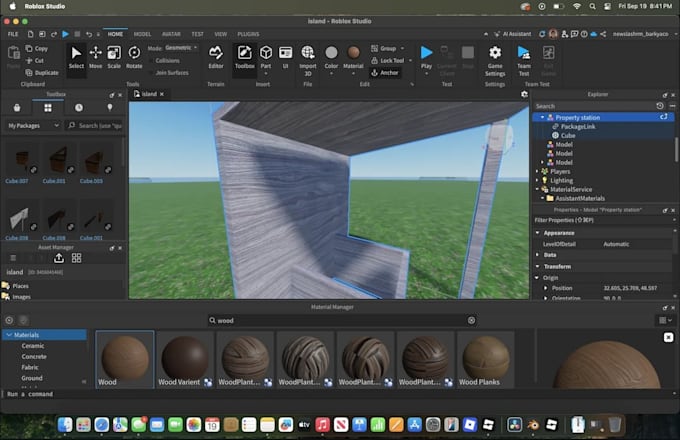This screenshot has height=440, width=680.
Task: Toggle the Lock Tool
Action: click(388, 61)
